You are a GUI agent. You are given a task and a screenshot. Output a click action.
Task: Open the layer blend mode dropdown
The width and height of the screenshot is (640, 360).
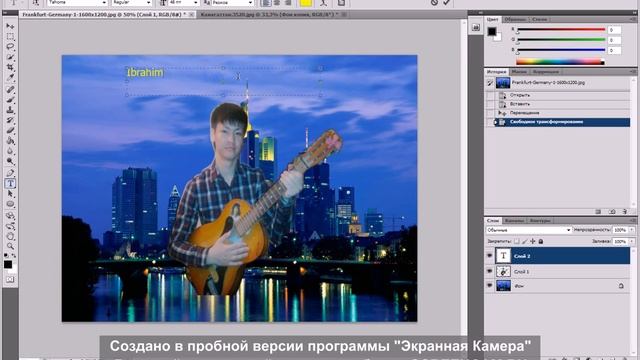pos(529,230)
